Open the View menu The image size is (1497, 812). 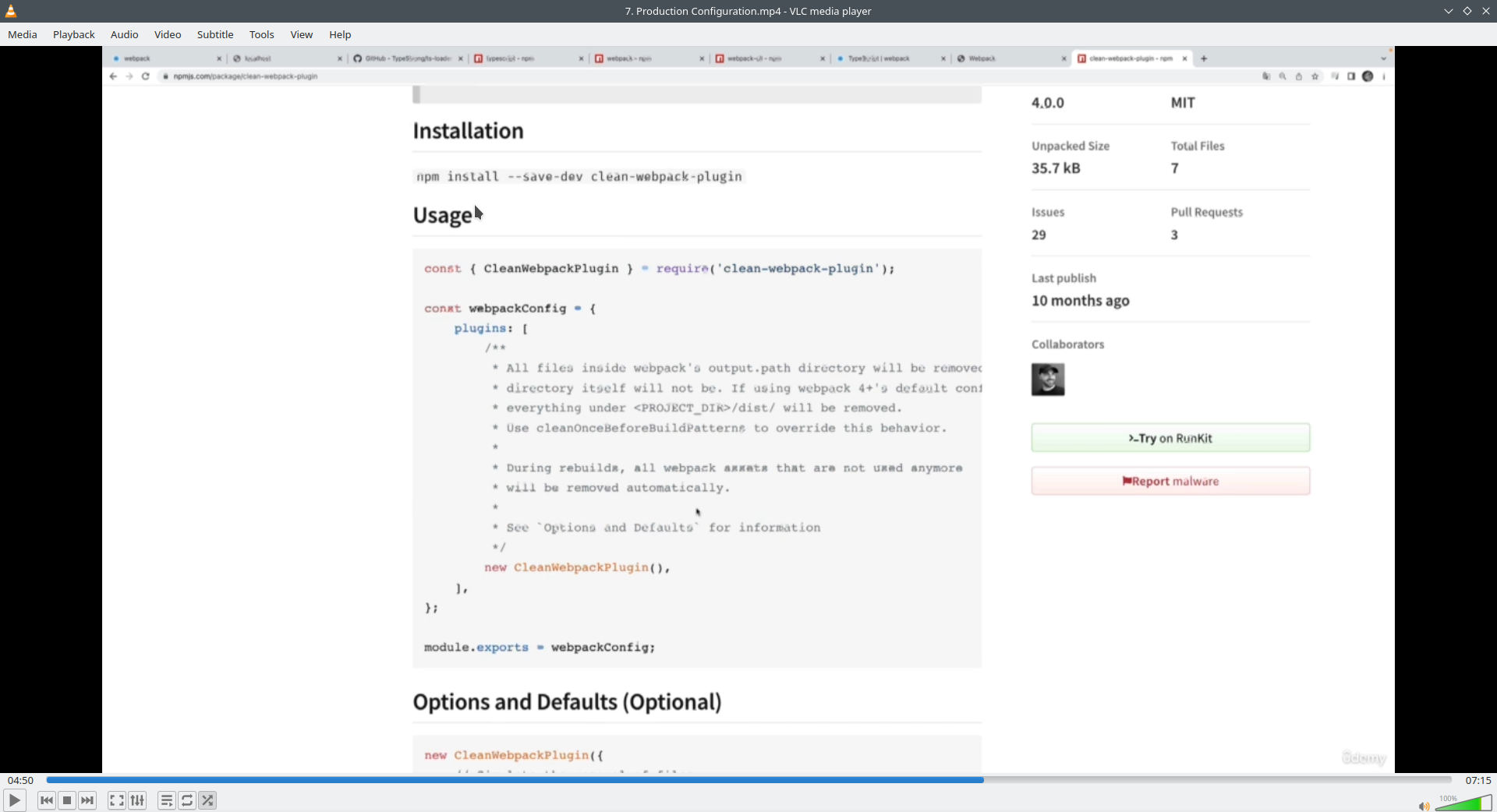point(302,34)
